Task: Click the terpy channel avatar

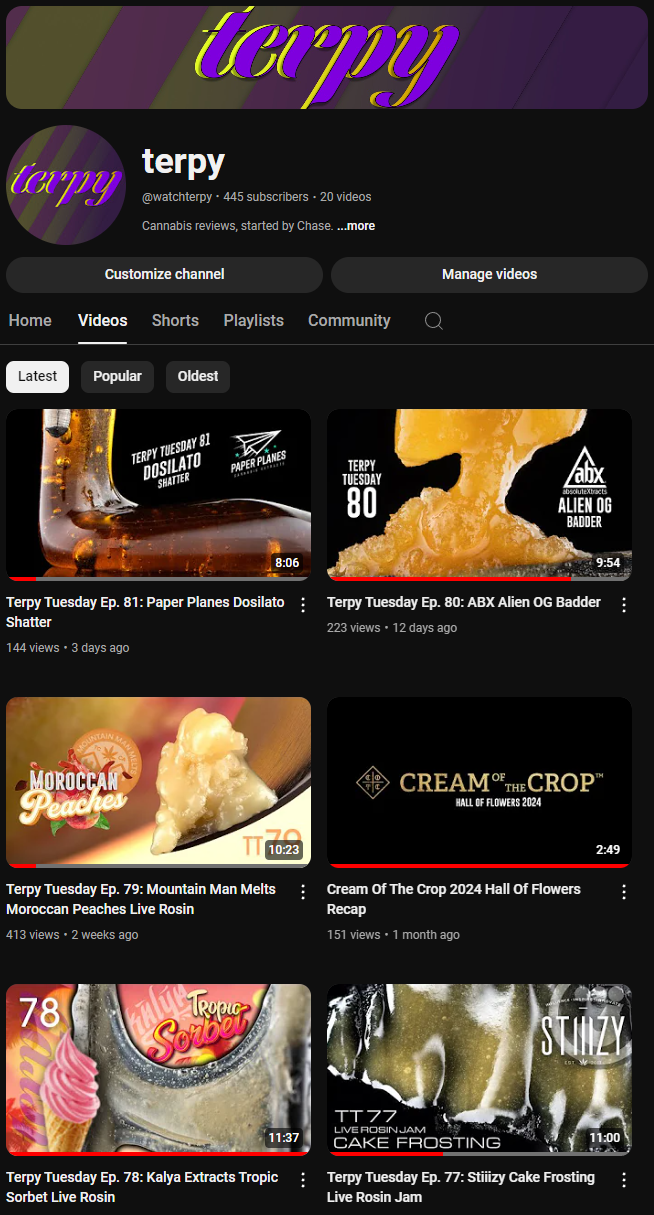Action: tap(66, 185)
